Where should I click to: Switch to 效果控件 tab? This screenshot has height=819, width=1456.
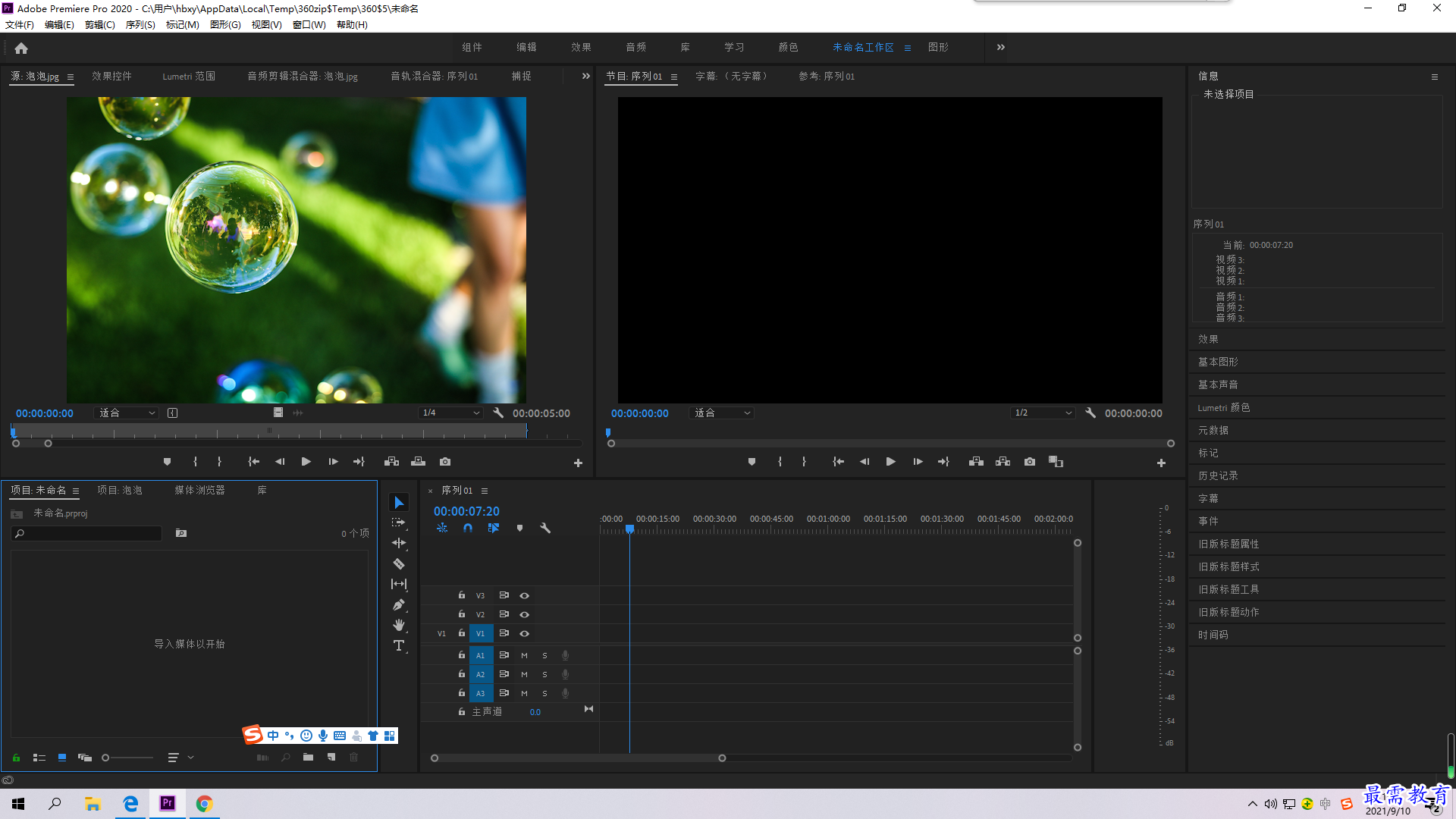111,77
